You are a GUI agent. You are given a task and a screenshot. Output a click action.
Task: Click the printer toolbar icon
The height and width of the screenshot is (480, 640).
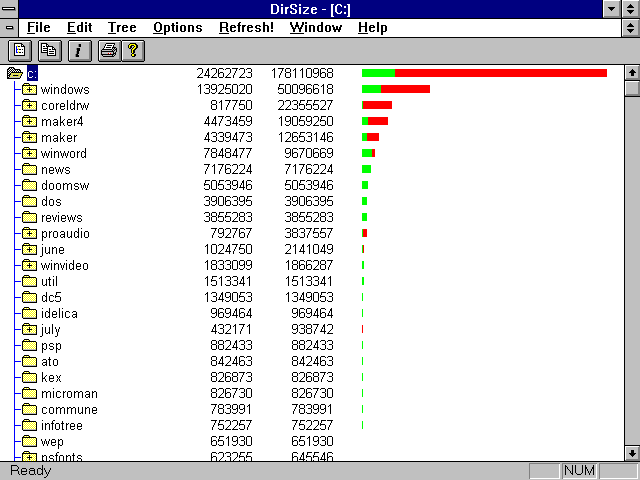(x=108, y=49)
